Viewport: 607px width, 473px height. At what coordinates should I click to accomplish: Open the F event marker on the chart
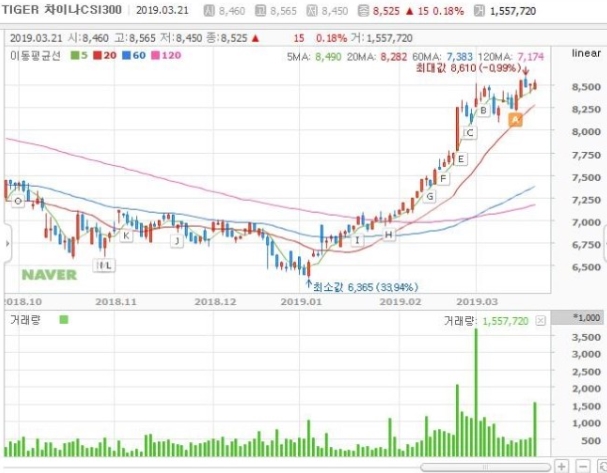443,179
